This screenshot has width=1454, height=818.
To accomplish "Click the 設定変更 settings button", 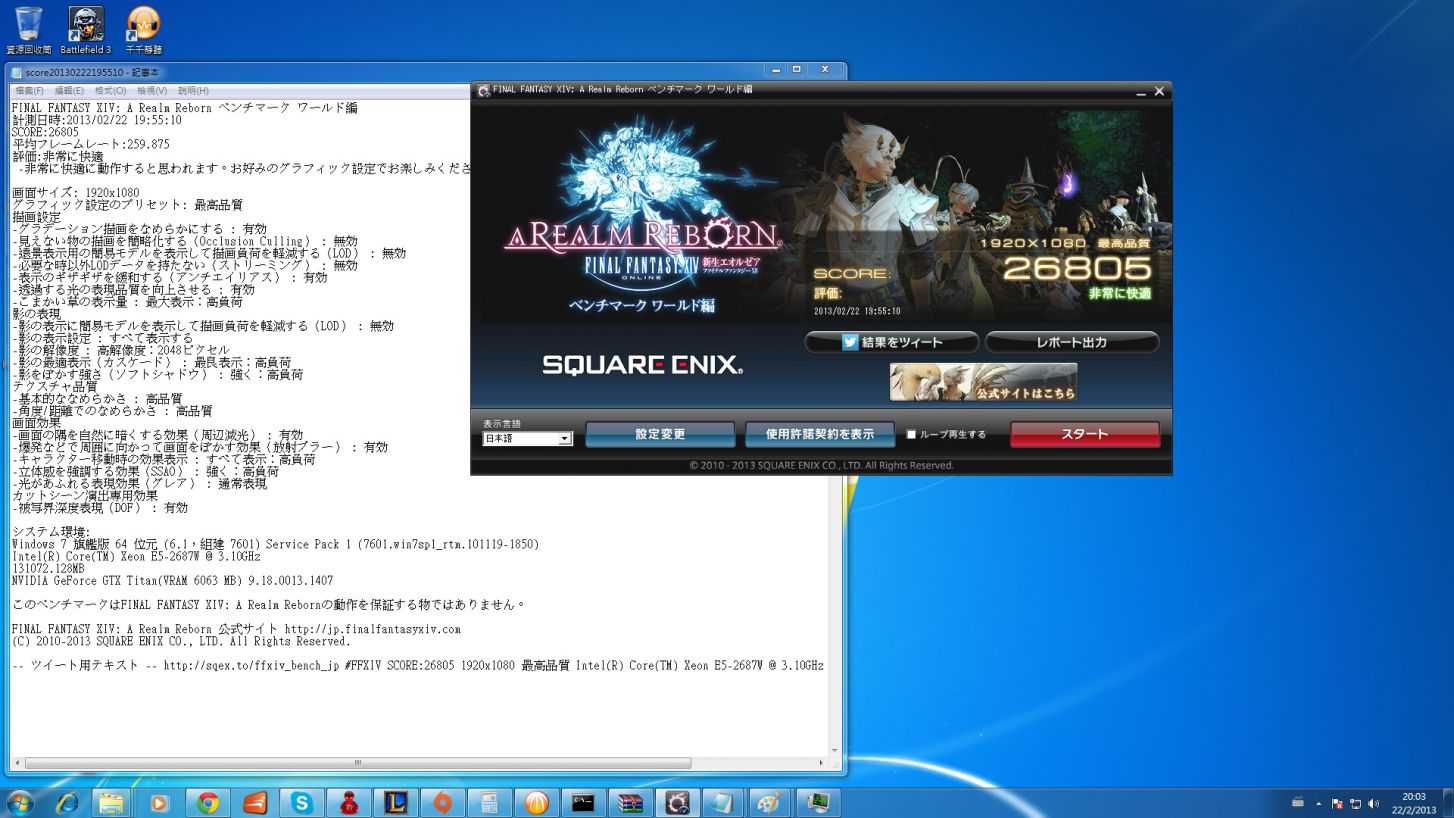I will tap(660, 435).
